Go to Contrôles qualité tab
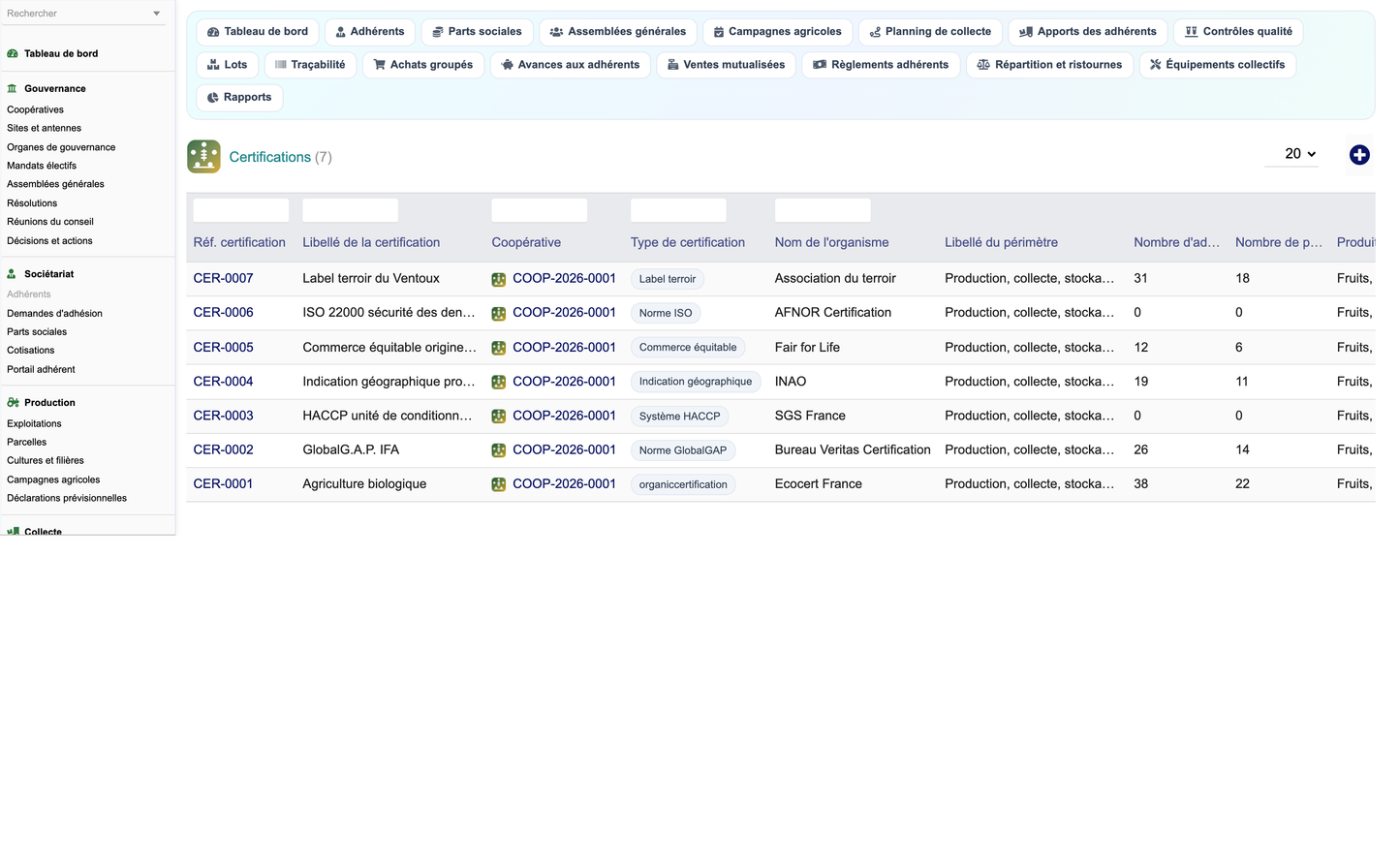The height and width of the screenshot is (866, 1400). pos(1238,32)
